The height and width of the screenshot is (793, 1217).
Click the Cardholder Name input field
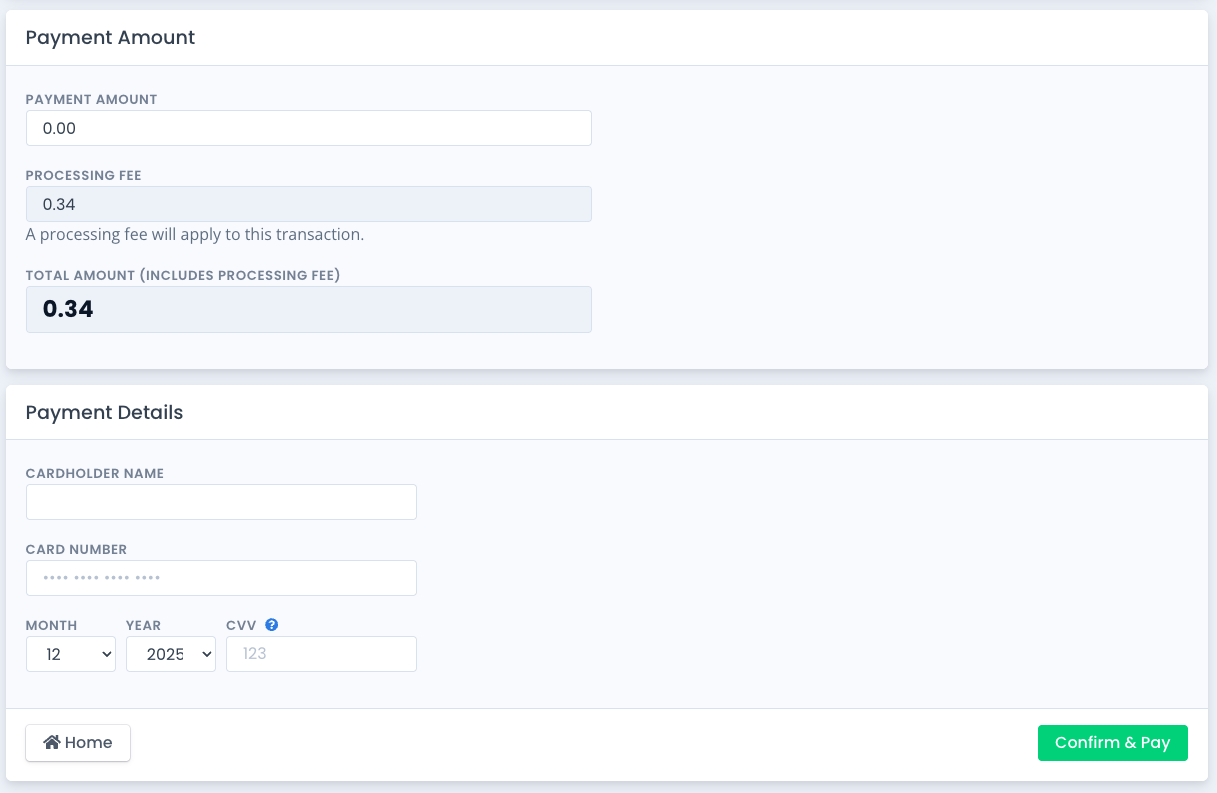221,502
